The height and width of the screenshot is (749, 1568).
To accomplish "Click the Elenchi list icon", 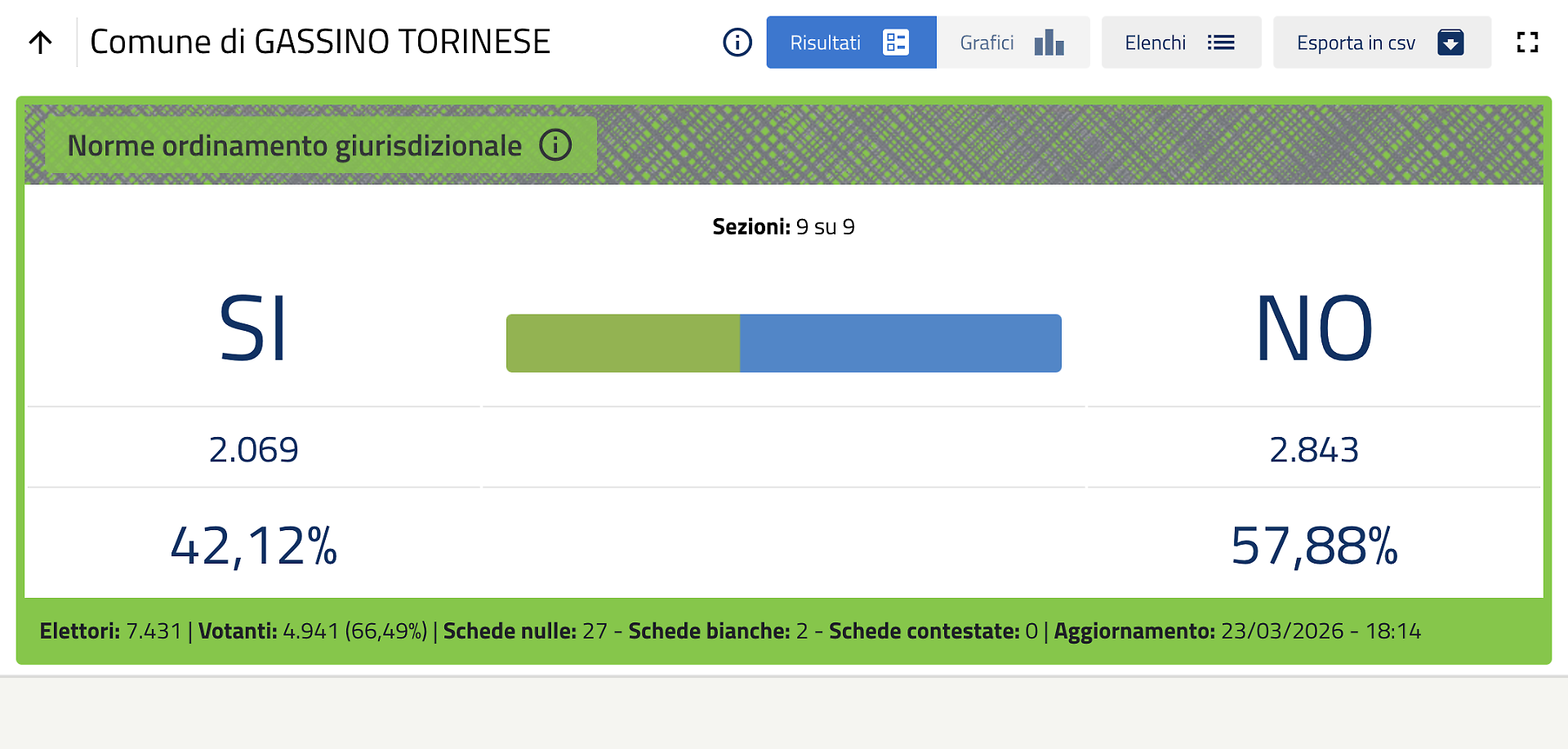I will click(1221, 42).
